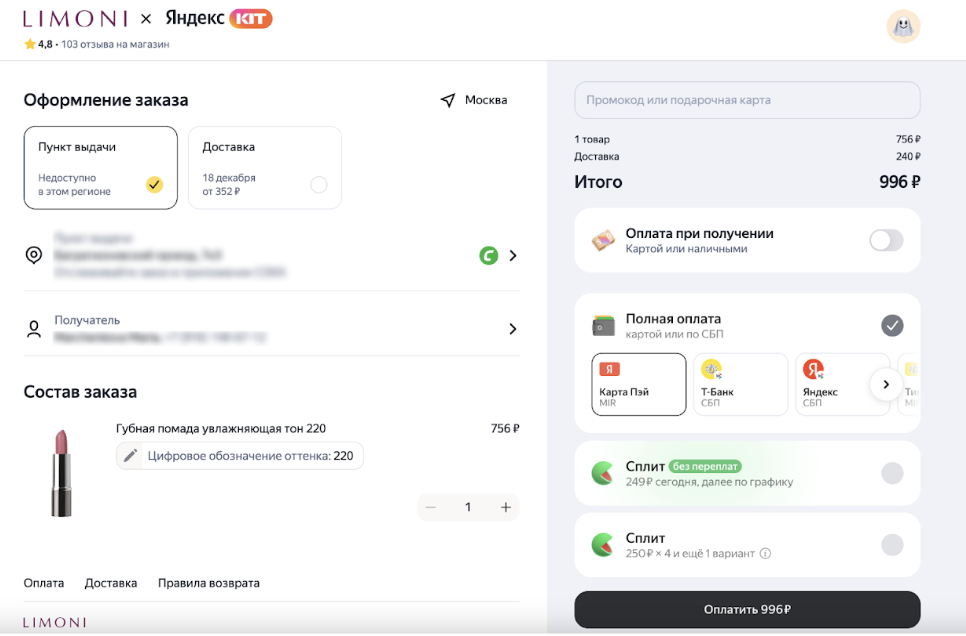The height and width of the screenshot is (636, 966).
Task: Click the location arrow icon near Москва
Action: point(447,100)
